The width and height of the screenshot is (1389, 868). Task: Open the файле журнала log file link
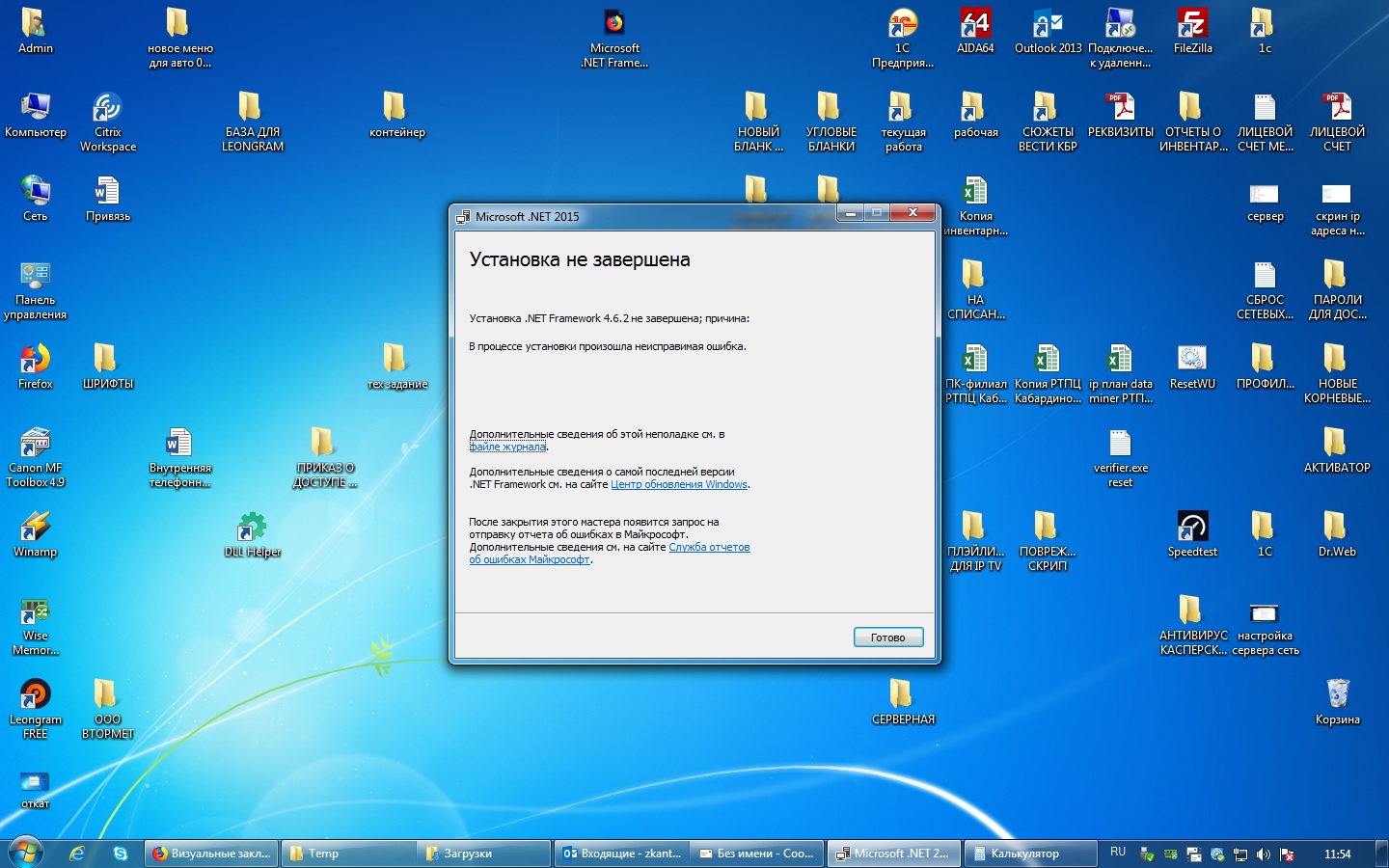pos(507,447)
